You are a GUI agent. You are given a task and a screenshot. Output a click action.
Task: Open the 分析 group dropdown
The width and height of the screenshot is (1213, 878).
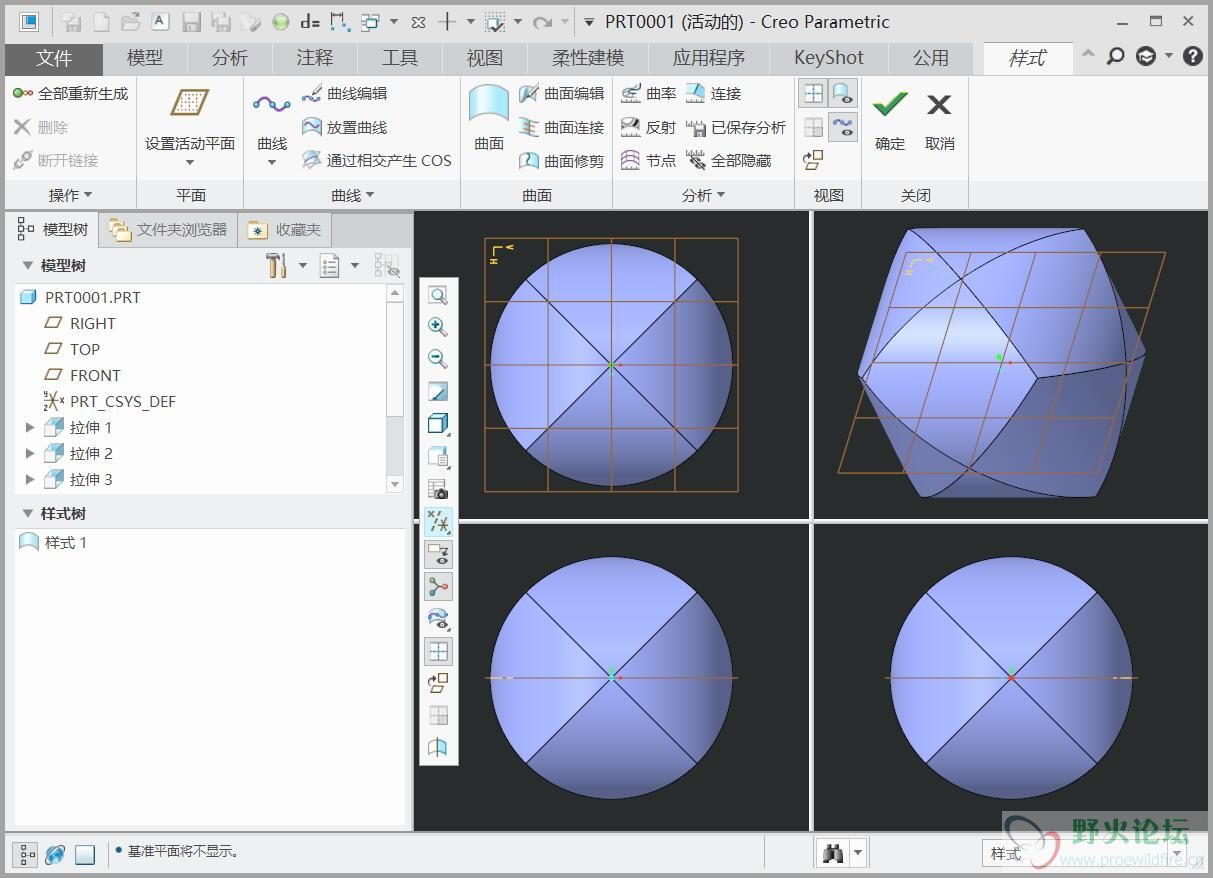pos(703,195)
